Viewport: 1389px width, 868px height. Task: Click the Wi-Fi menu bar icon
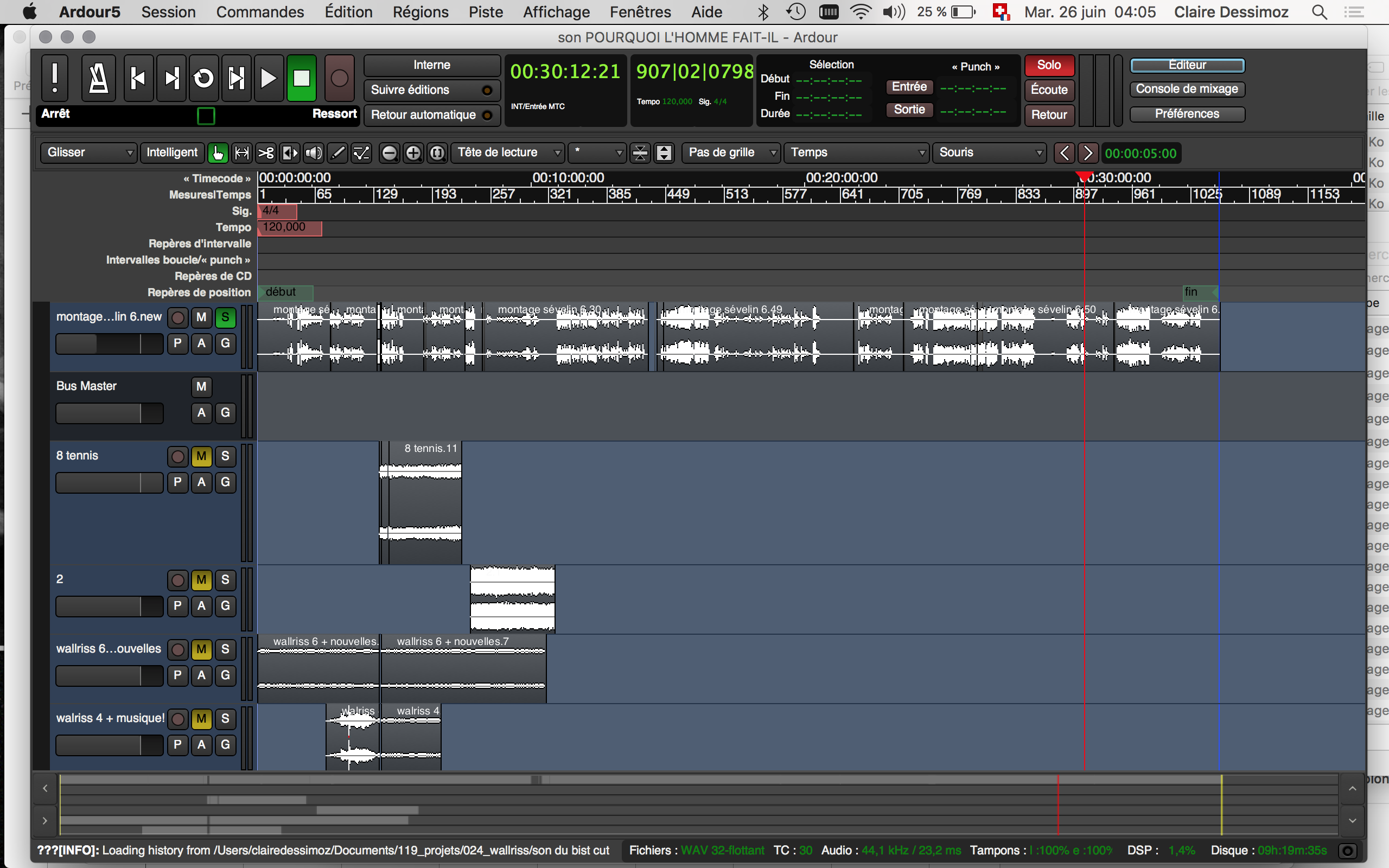pos(861,12)
